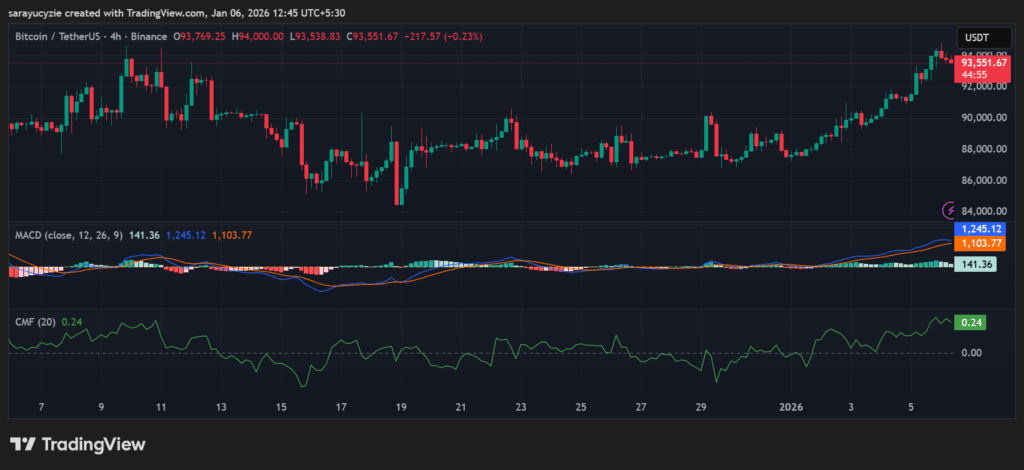Click the 86,000.00 level on price scale
The image size is (1024, 470).
click(981, 181)
